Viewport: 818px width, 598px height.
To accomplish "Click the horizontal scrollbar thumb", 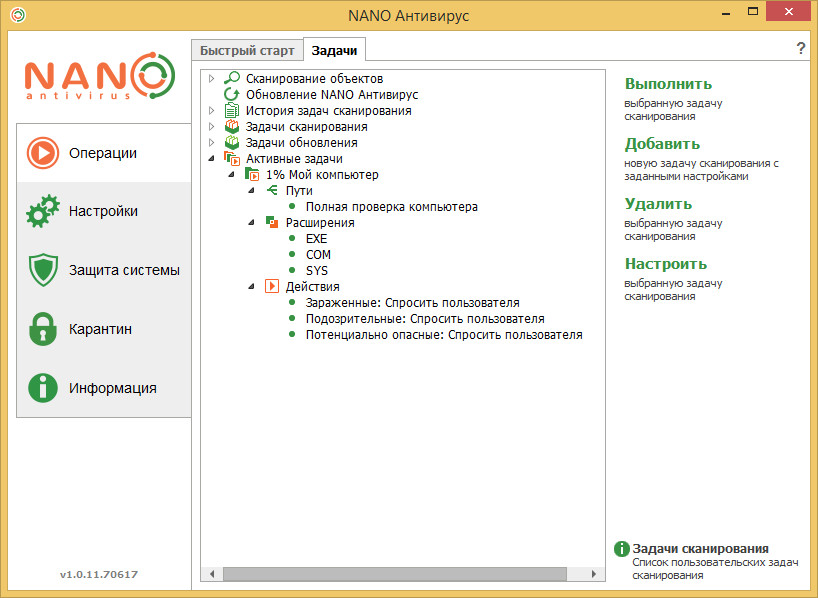I will point(395,574).
